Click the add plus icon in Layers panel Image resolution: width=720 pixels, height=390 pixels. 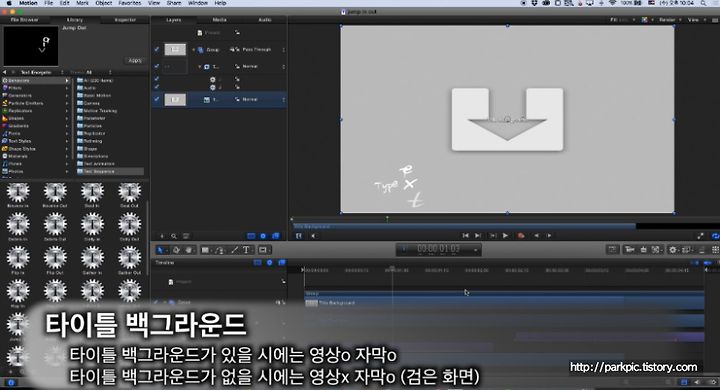162,236
